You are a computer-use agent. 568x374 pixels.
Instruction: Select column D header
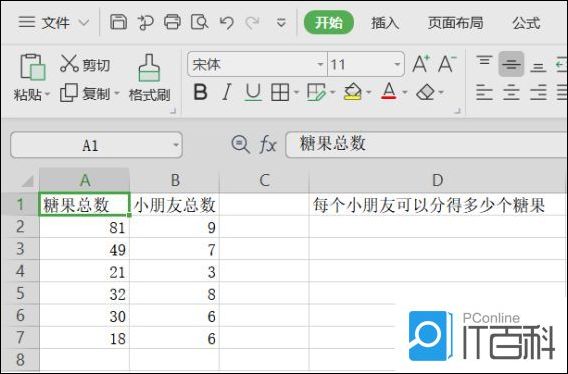(x=438, y=180)
